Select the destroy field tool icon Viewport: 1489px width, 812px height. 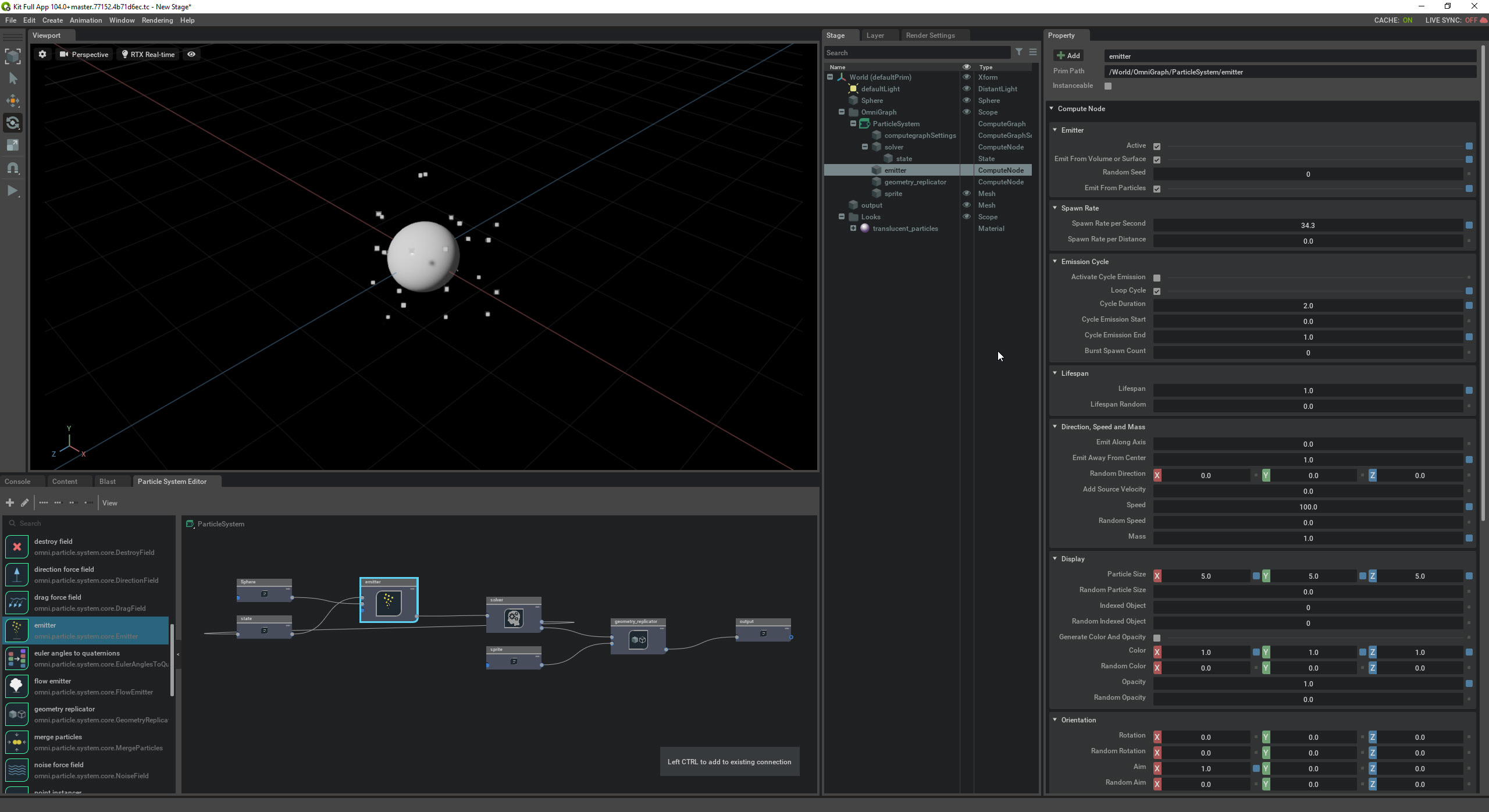point(17,546)
